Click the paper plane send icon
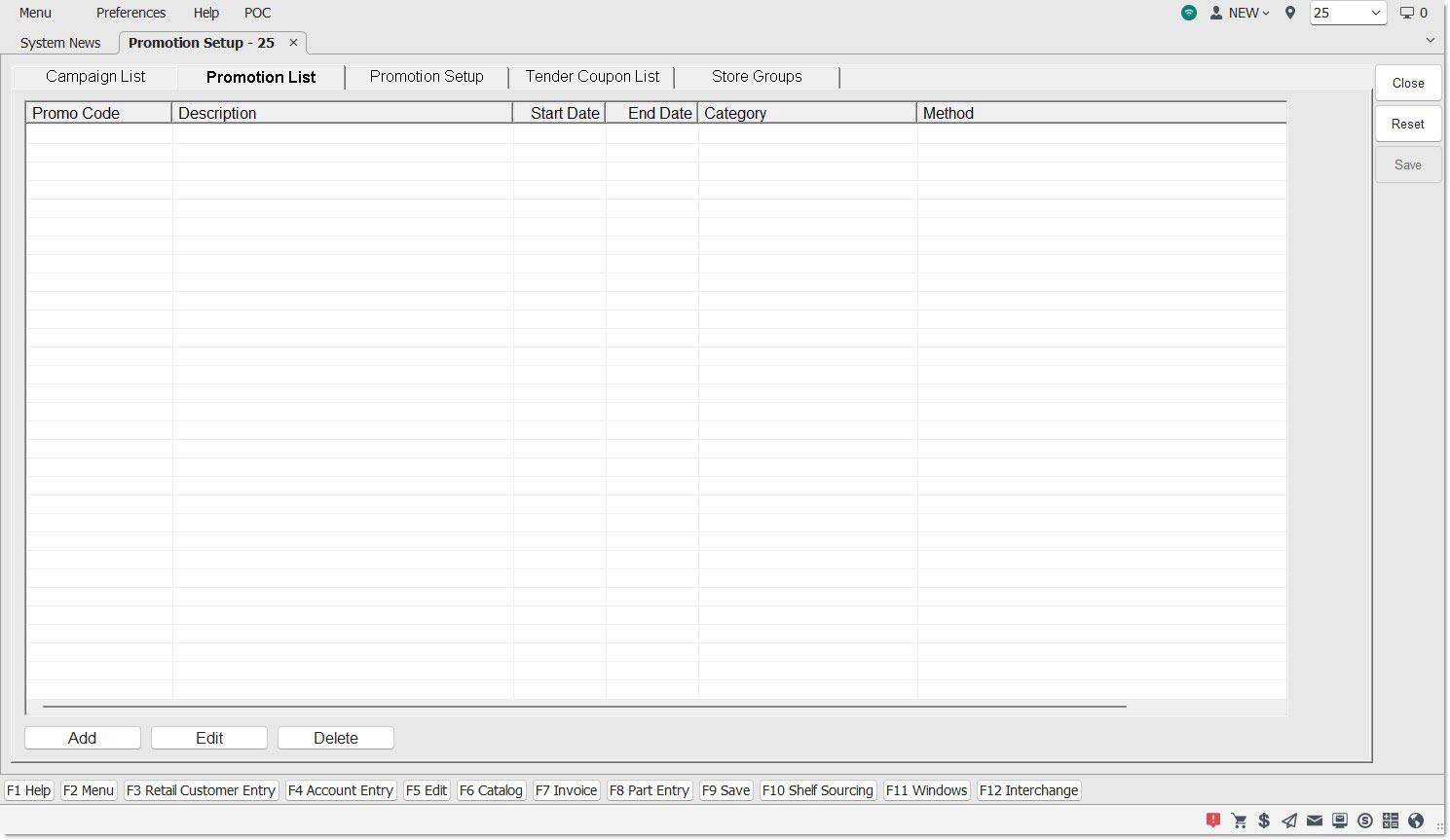1450x840 pixels. point(1289,821)
